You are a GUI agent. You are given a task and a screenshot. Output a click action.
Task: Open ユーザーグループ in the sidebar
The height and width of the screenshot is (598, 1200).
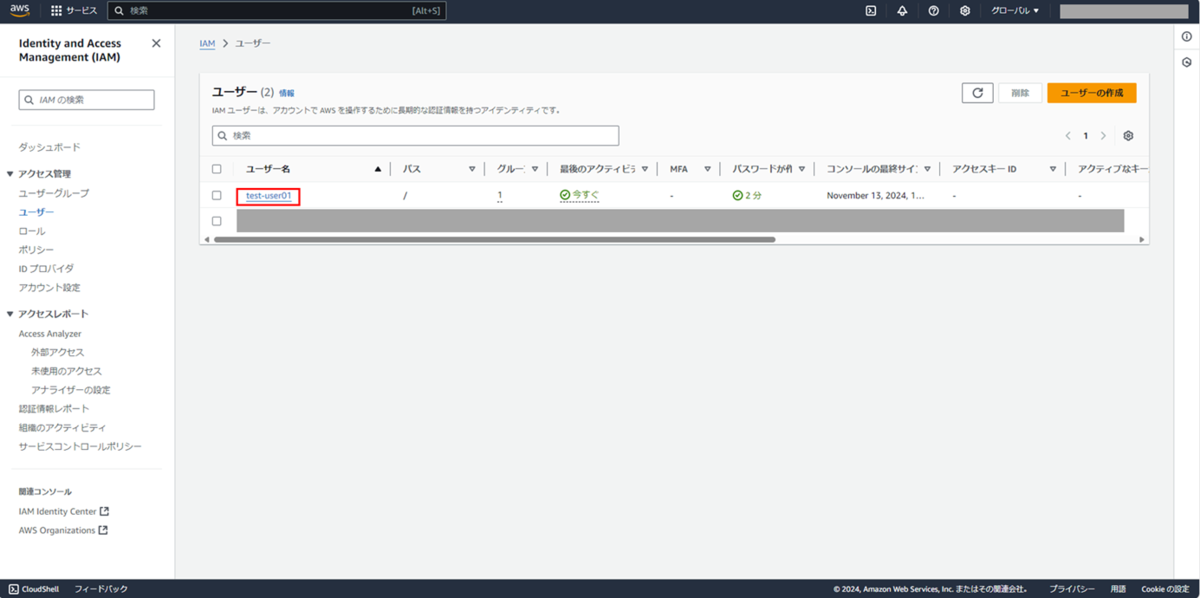(x=54, y=193)
